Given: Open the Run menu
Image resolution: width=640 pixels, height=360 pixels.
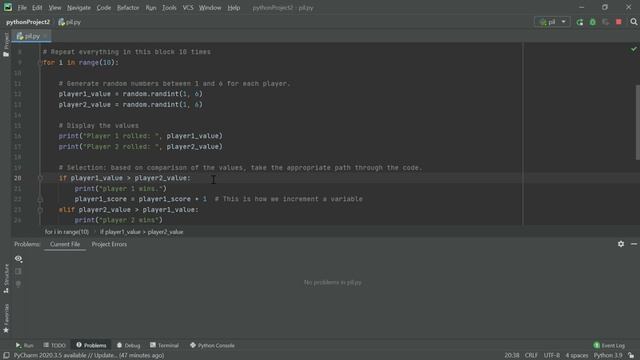Looking at the screenshot, I should click(x=151, y=8).
